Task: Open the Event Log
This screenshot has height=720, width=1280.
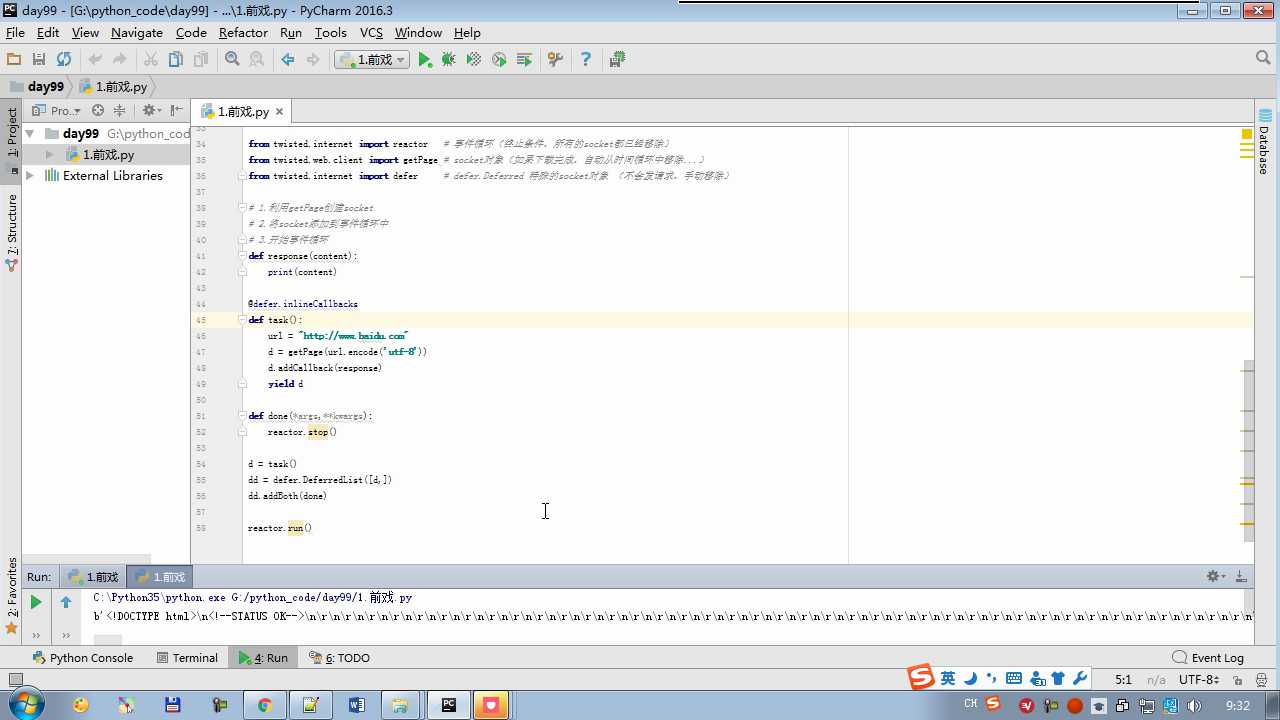Action: tap(1208, 658)
